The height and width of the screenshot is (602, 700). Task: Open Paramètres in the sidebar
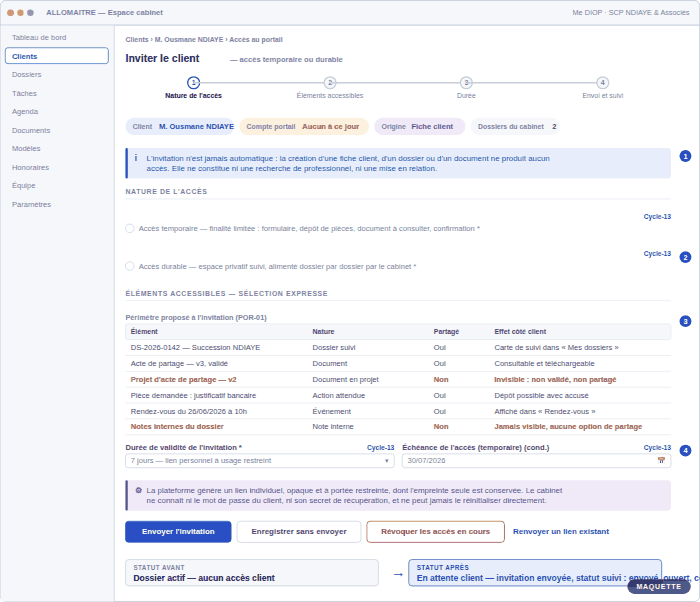point(31,205)
